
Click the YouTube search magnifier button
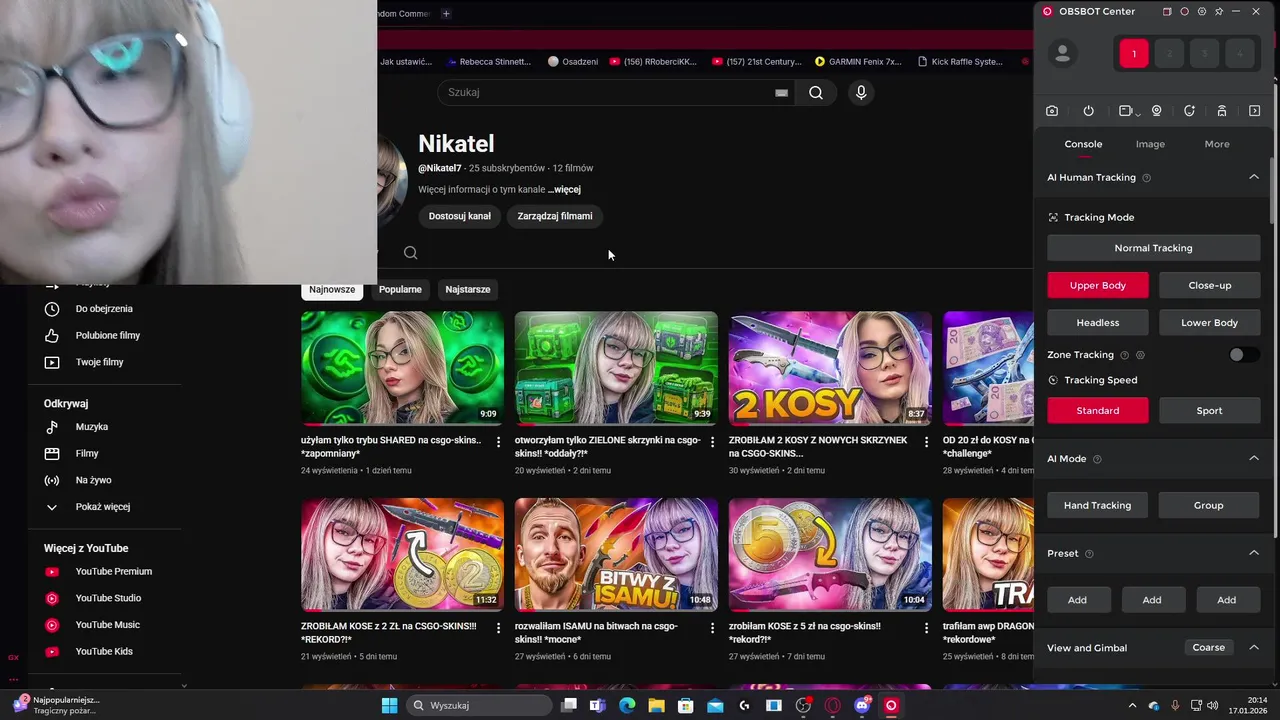(816, 92)
